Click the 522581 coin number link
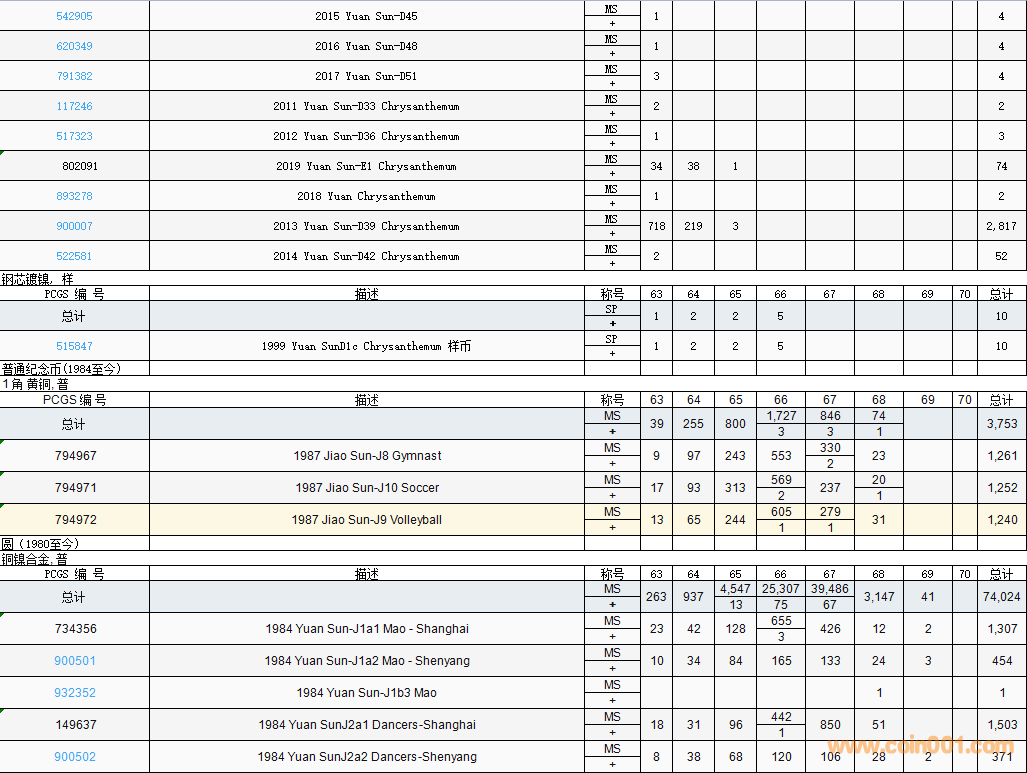 click(x=74, y=256)
